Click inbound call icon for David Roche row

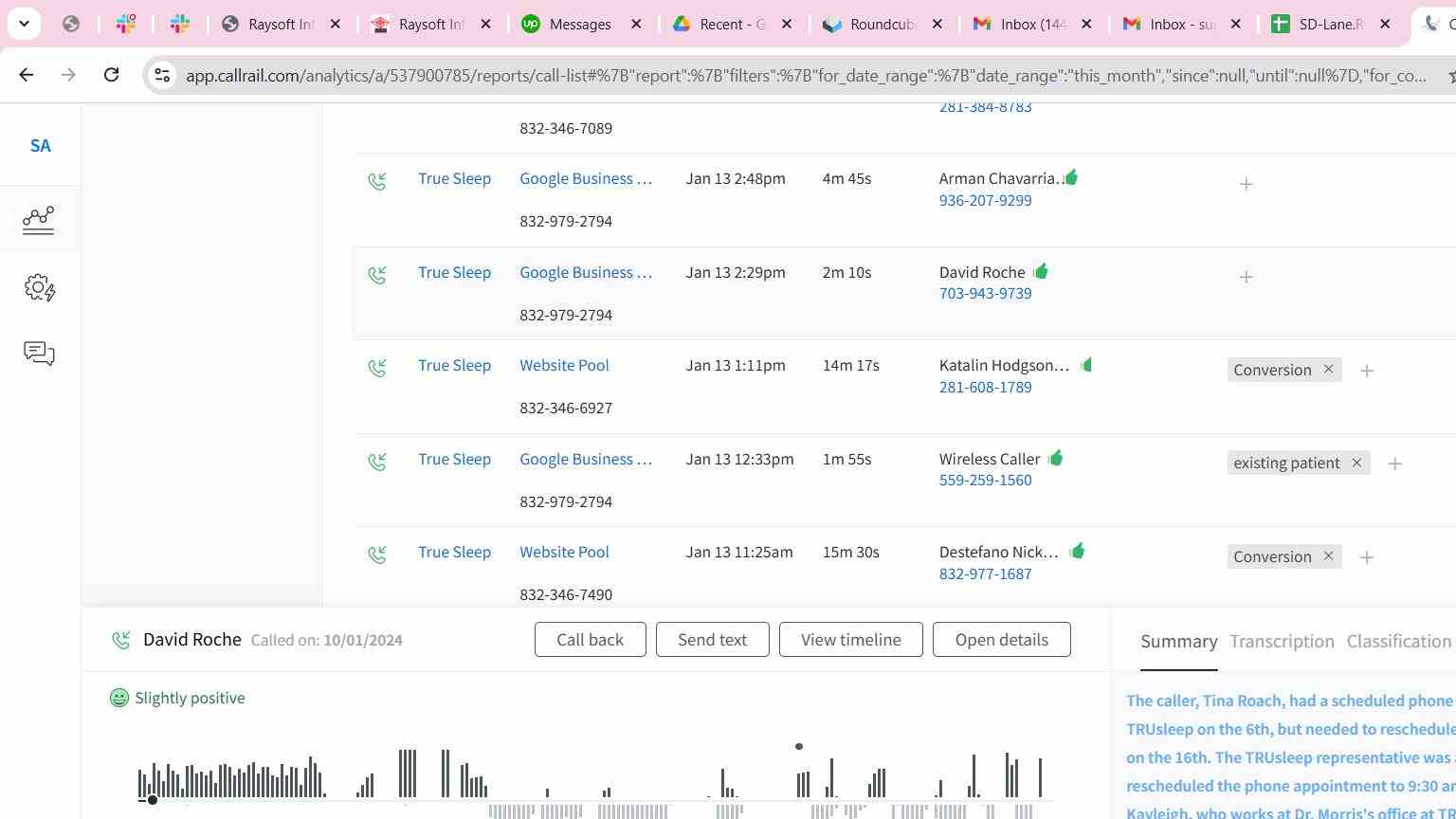coord(377,274)
